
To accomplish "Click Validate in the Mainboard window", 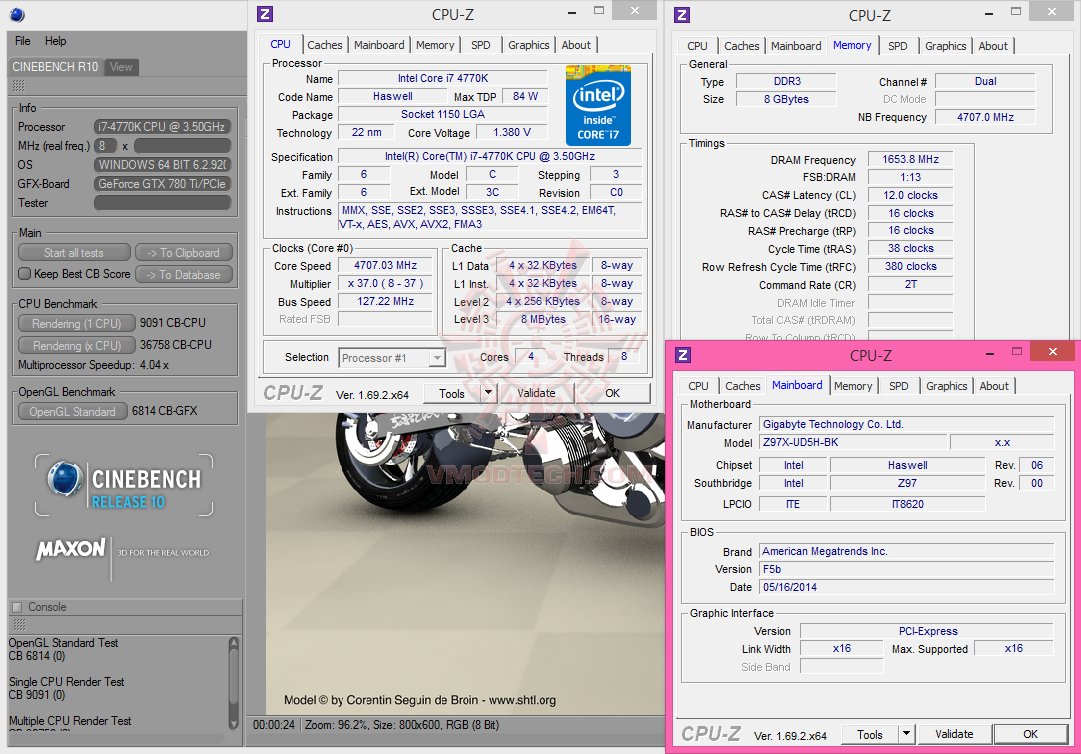I will [954, 734].
